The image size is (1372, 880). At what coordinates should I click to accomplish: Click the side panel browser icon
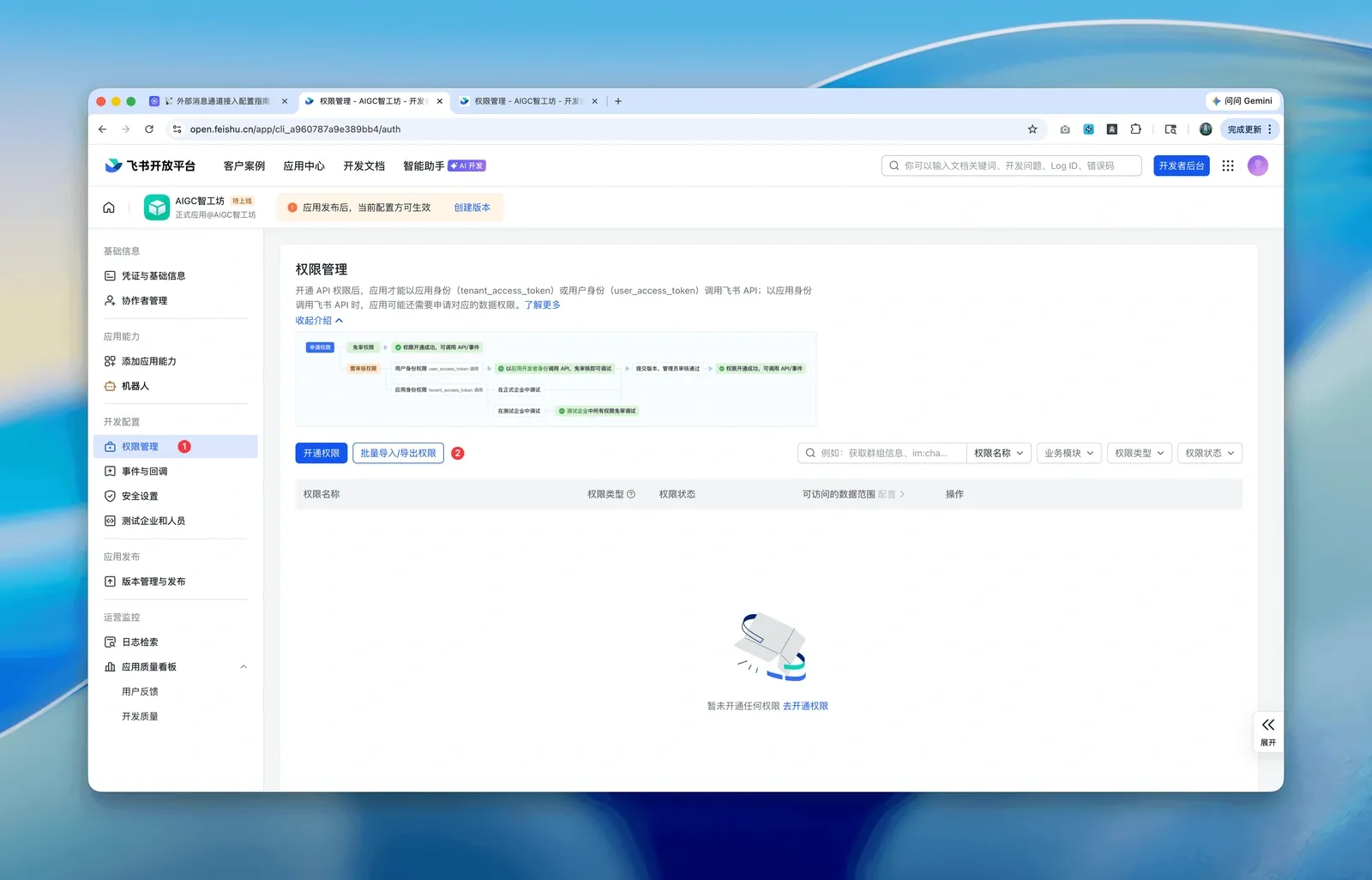[x=1170, y=130]
